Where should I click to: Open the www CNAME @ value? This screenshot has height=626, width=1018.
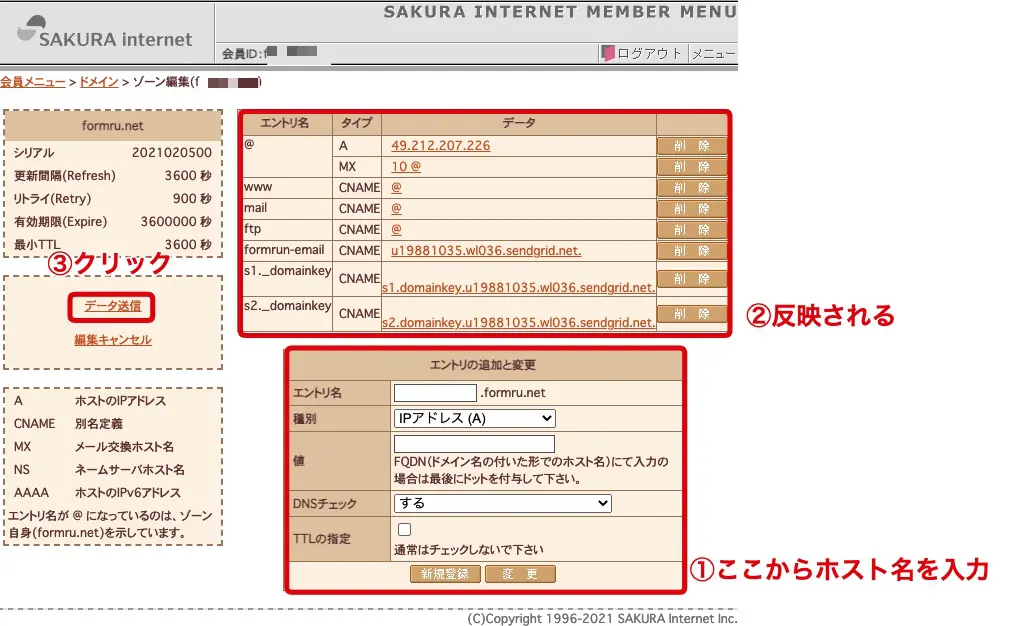click(396, 188)
